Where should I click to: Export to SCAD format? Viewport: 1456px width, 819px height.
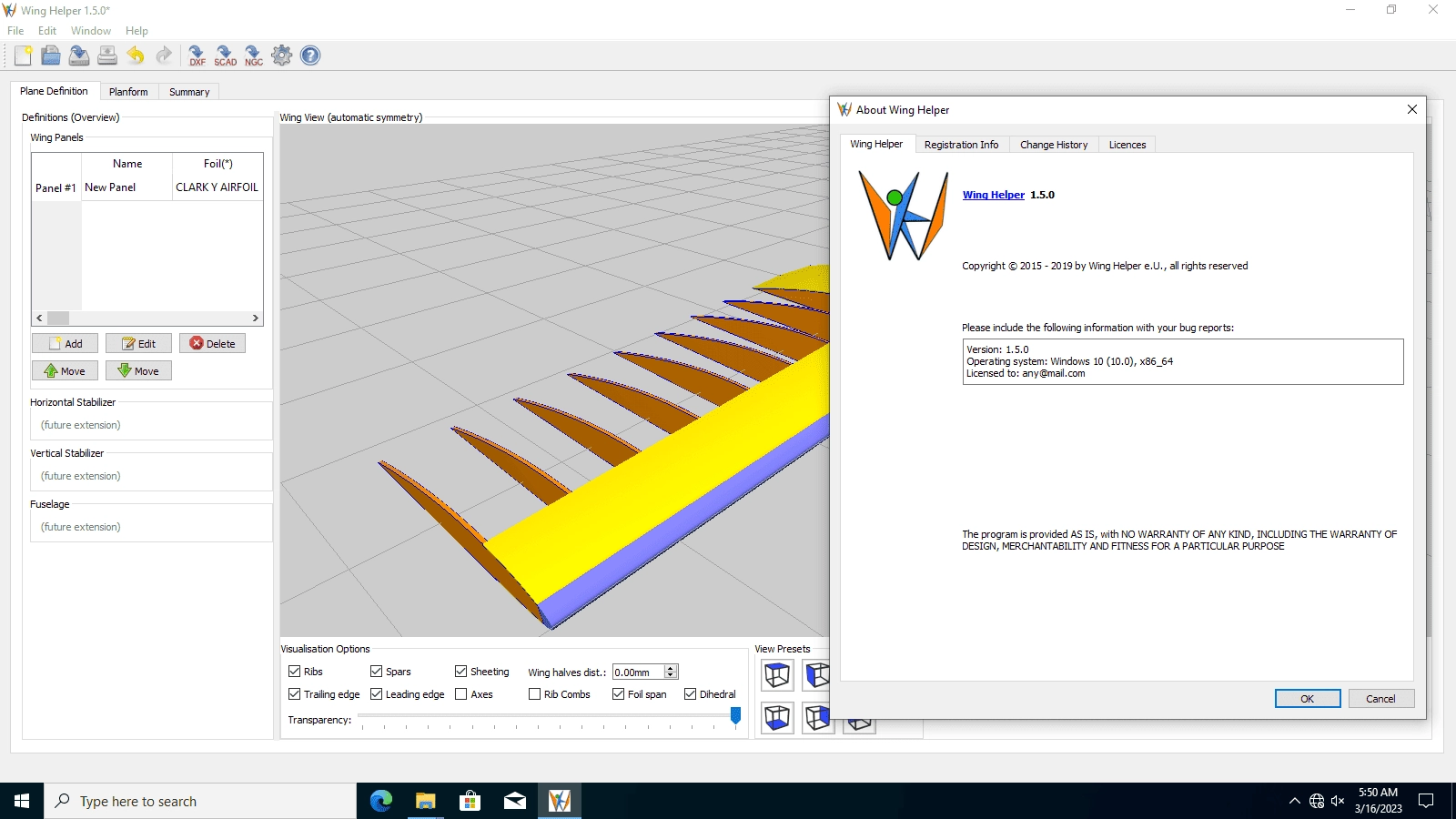tap(225, 56)
